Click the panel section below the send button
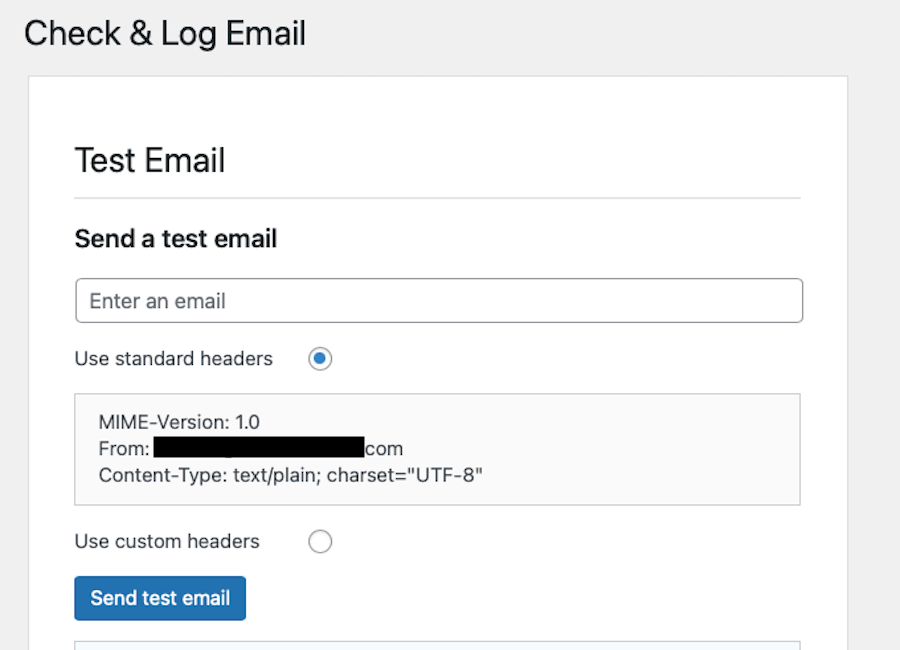Screen dimensions: 900x650 (438, 644)
